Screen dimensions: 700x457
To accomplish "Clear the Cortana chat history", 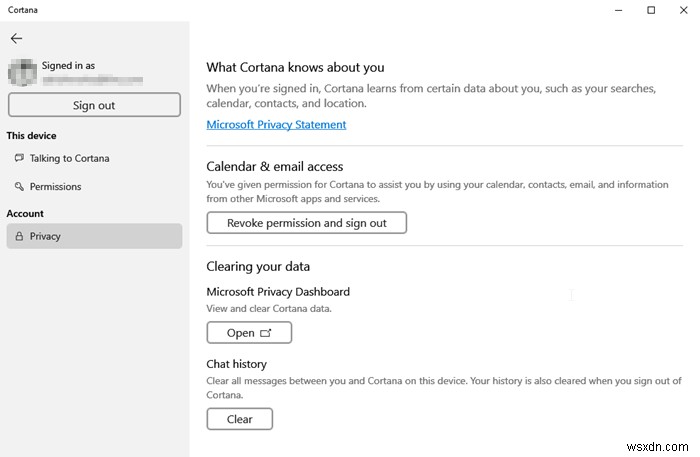I will click(239, 419).
